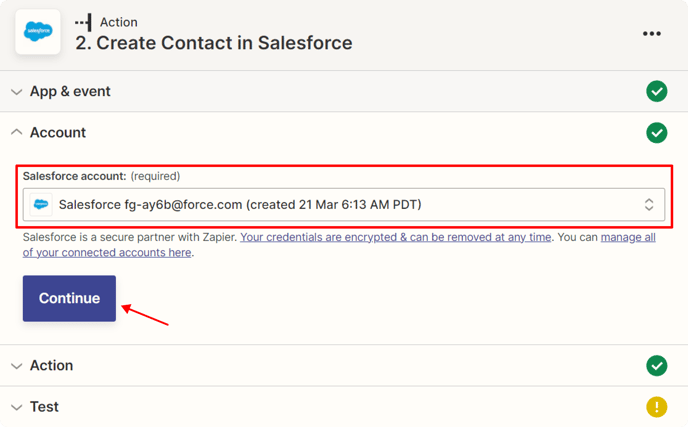
Task: Click yellow warning icon on Test row
Action: click(656, 407)
